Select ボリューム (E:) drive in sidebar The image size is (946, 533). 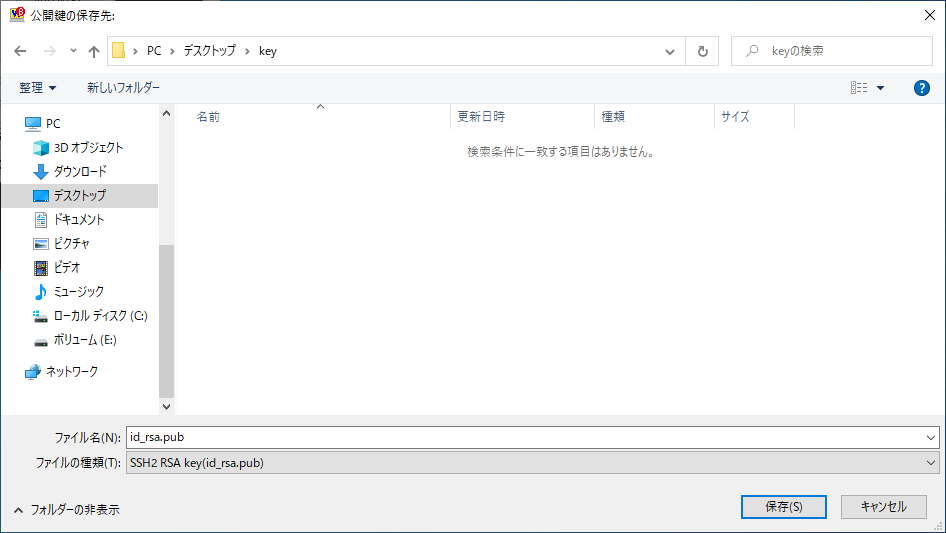point(85,339)
